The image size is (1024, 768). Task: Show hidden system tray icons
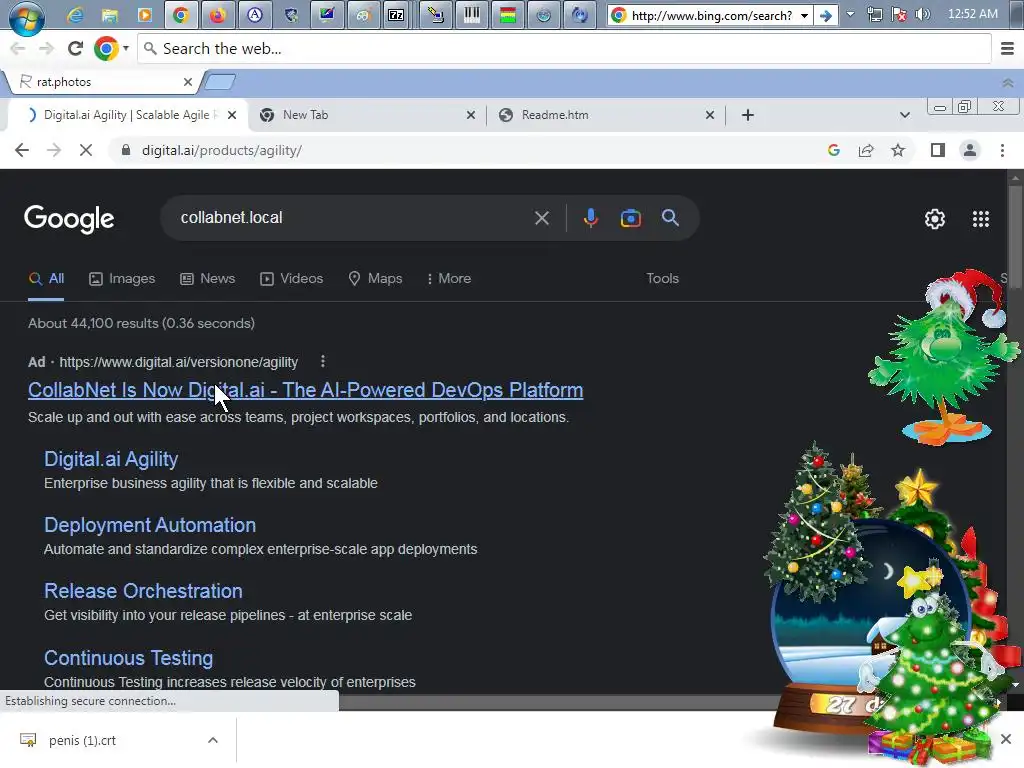pyautogui.click(x=850, y=14)
